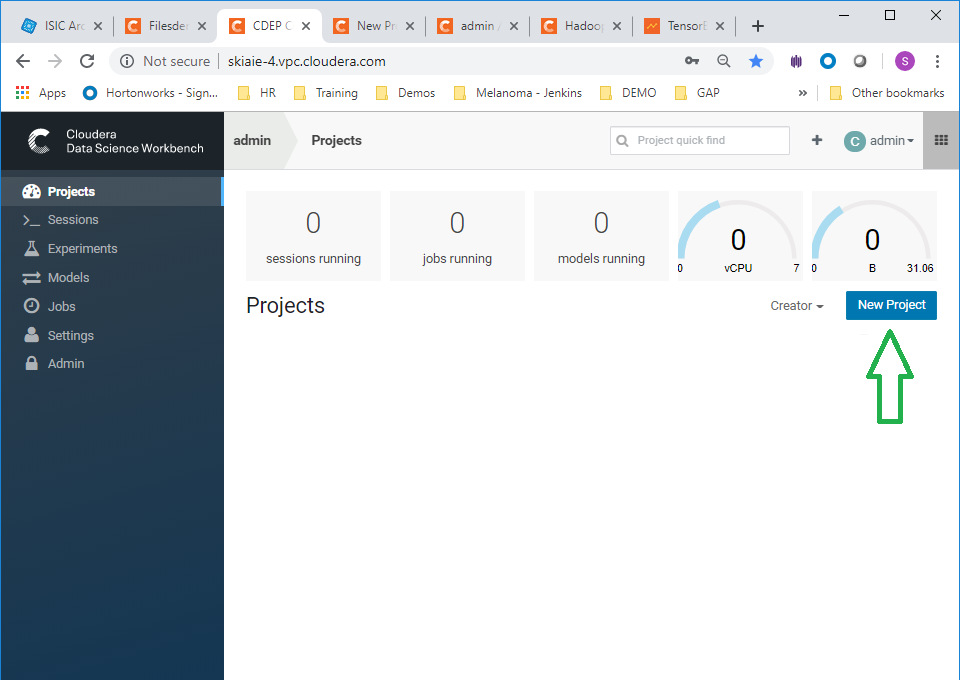960x680 pixels.
Task: Click the Cloudera Data Science Workbench logo
Action: (x=115, y=141)
